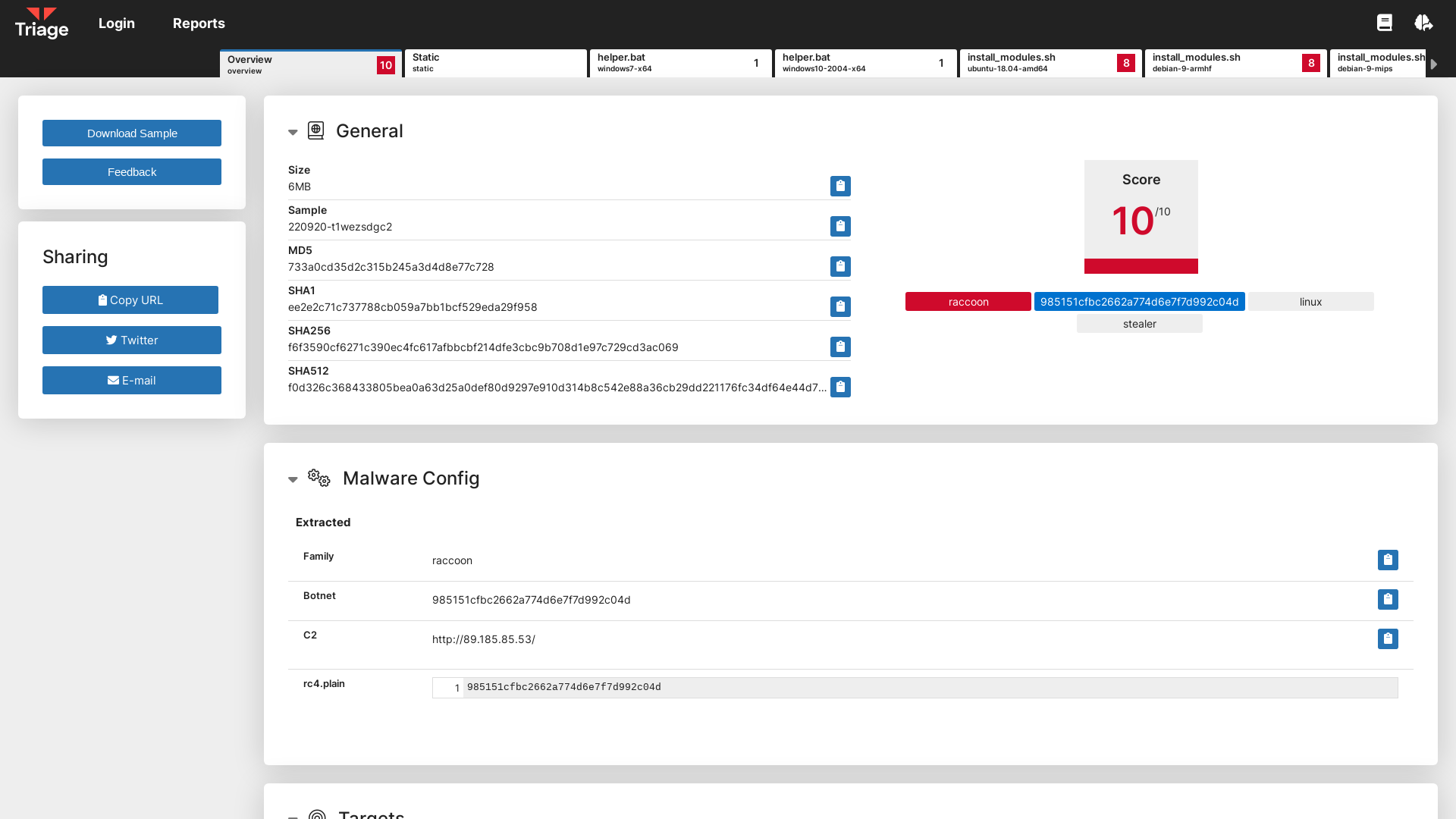Click the red score progress bar
1456x819 pixels.
[1141, 267]
